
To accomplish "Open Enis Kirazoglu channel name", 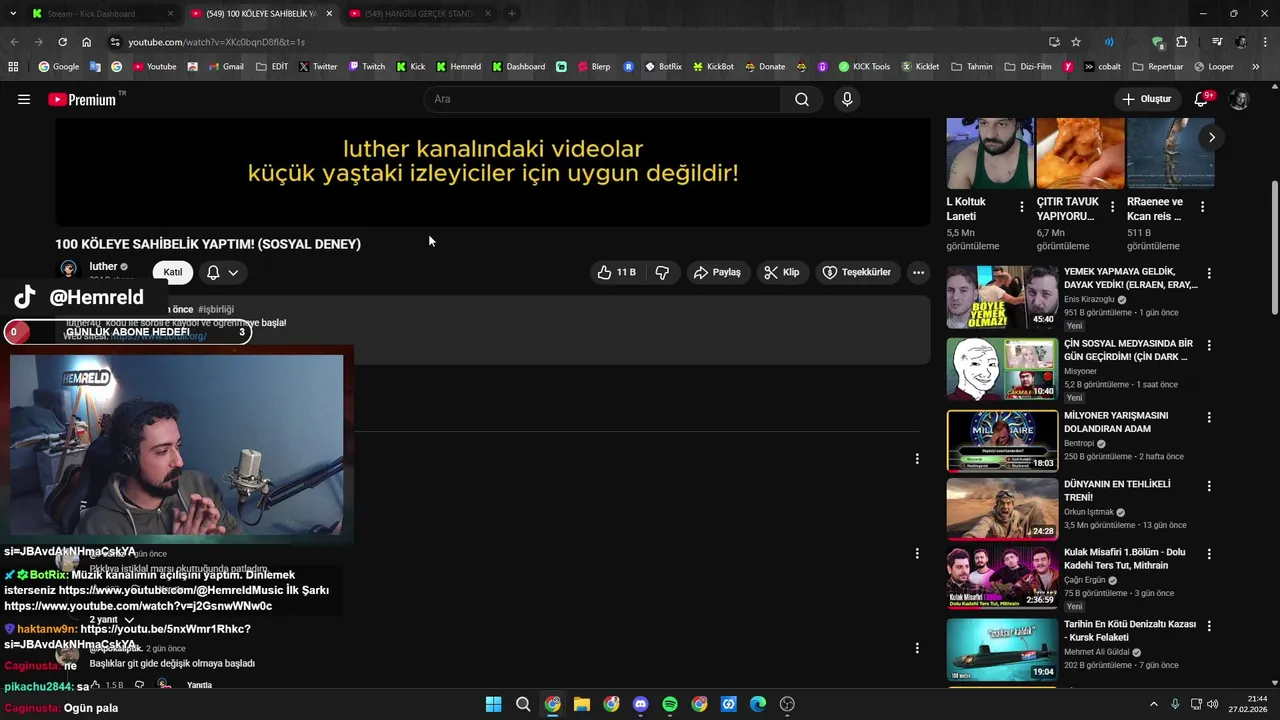I will pyautogui.click(x=1089, y=299).
